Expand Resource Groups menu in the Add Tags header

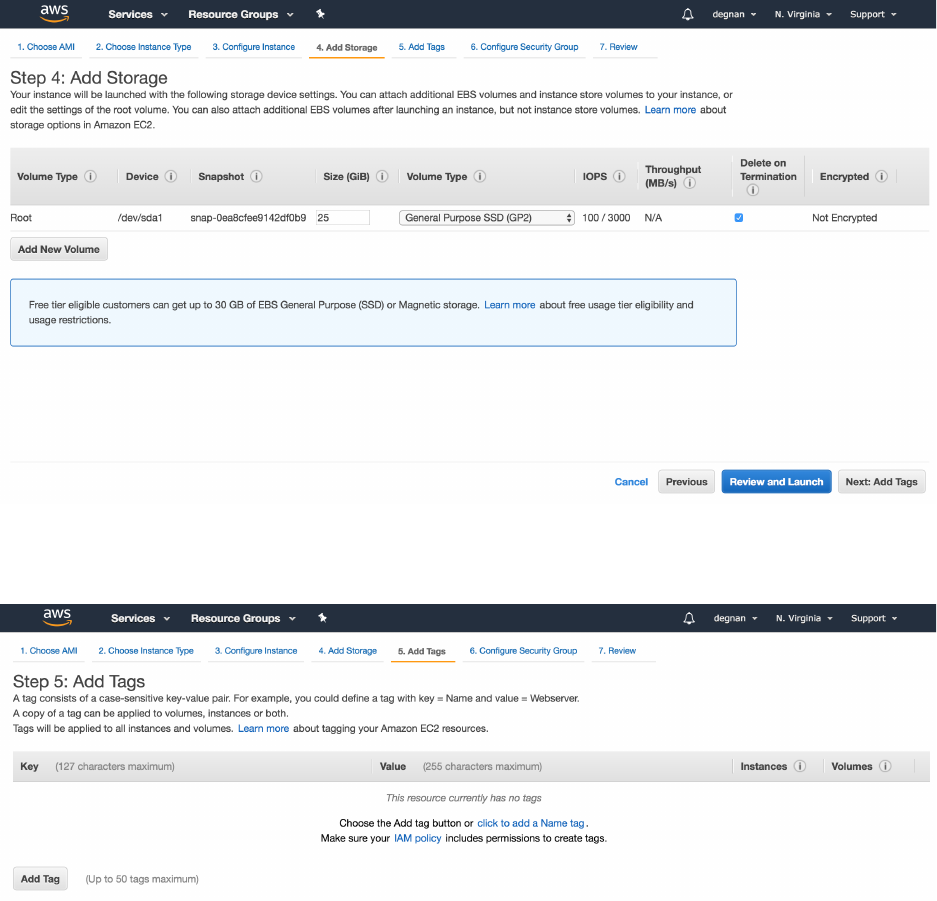point(243,618)
